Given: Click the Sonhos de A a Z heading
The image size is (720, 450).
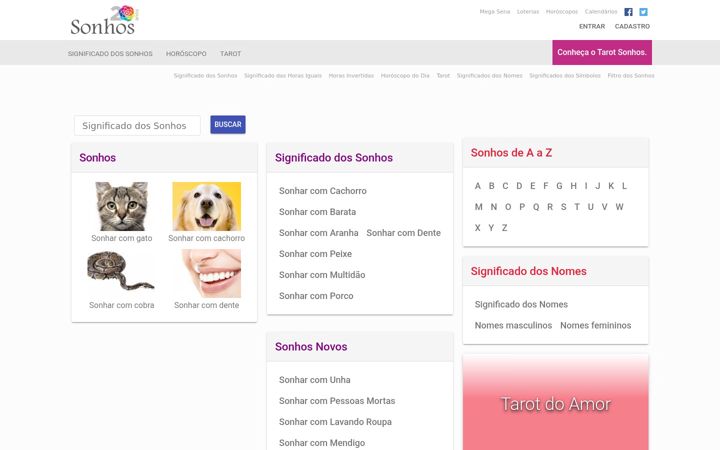Looking at the screenshot, I should point(511,153).
